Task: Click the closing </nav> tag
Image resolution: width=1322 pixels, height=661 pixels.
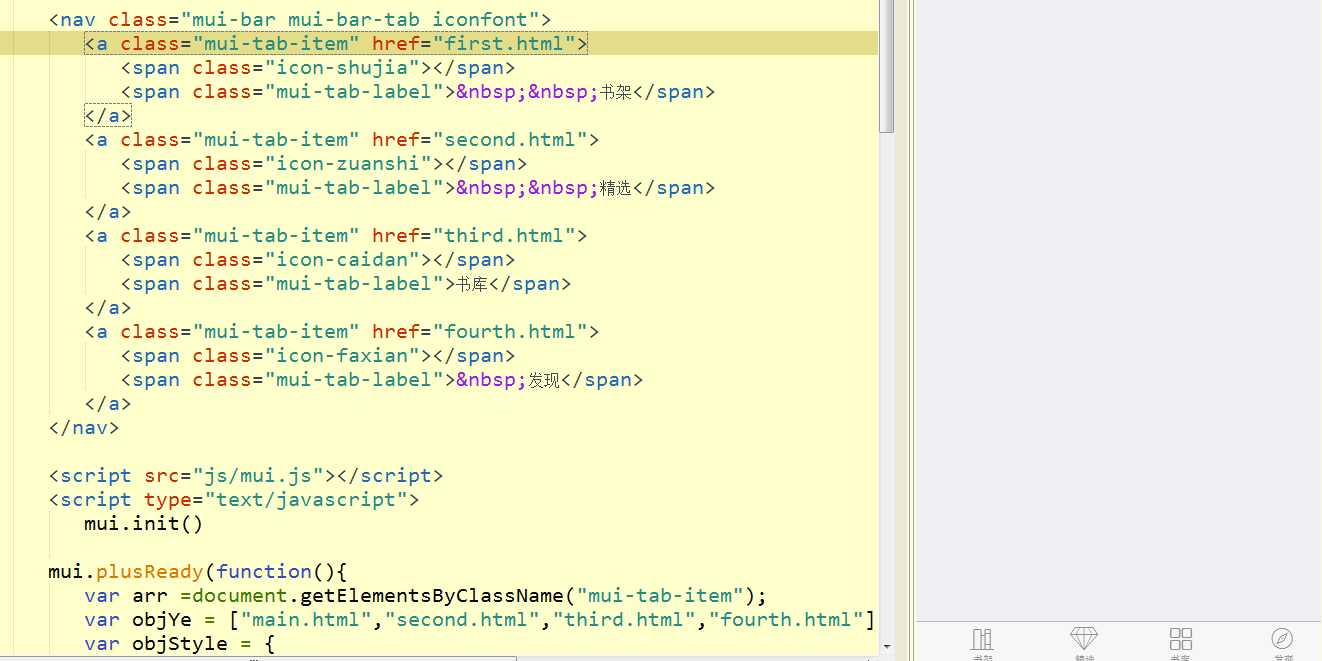Action: [84, 427]
